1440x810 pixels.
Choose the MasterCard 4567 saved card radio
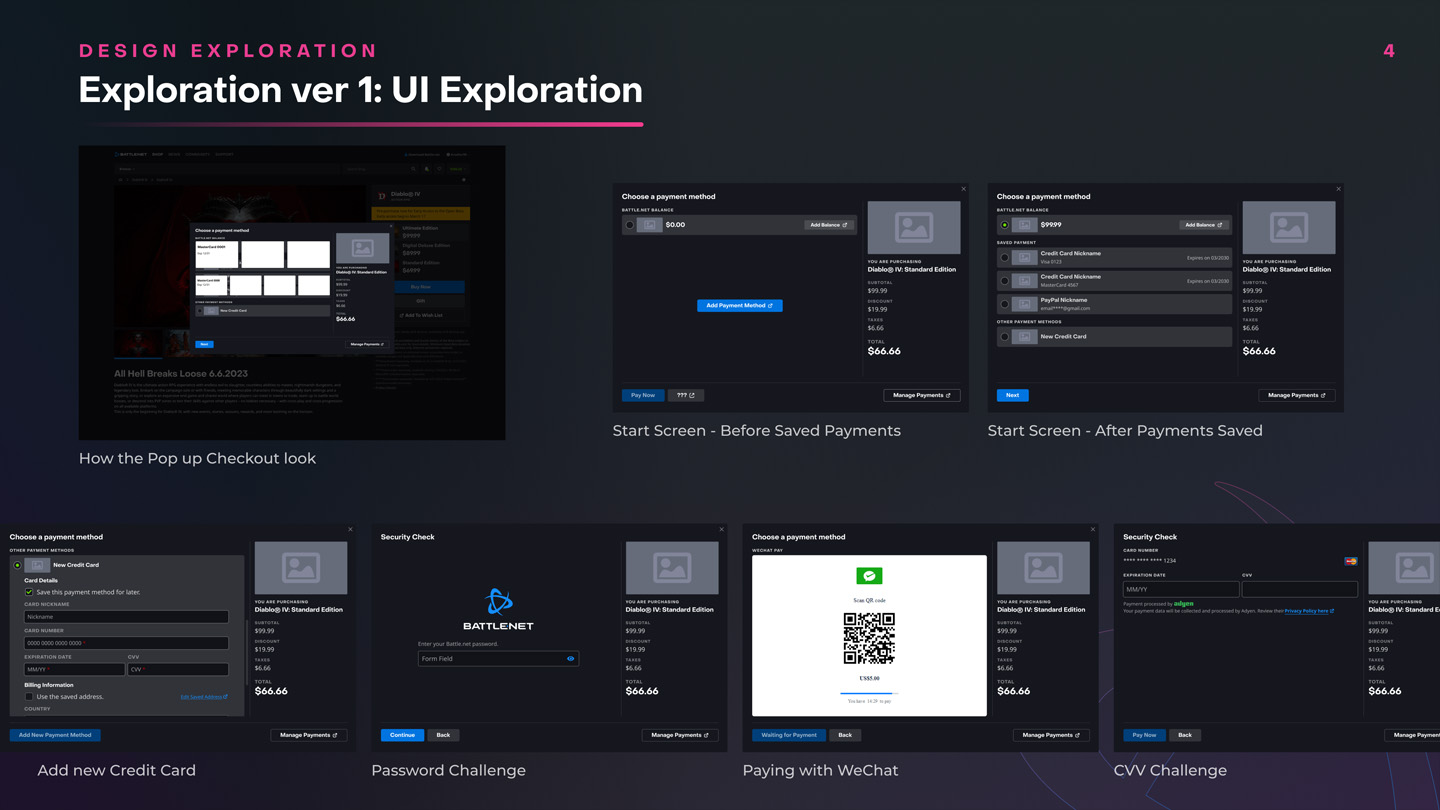pos(1005,280)
